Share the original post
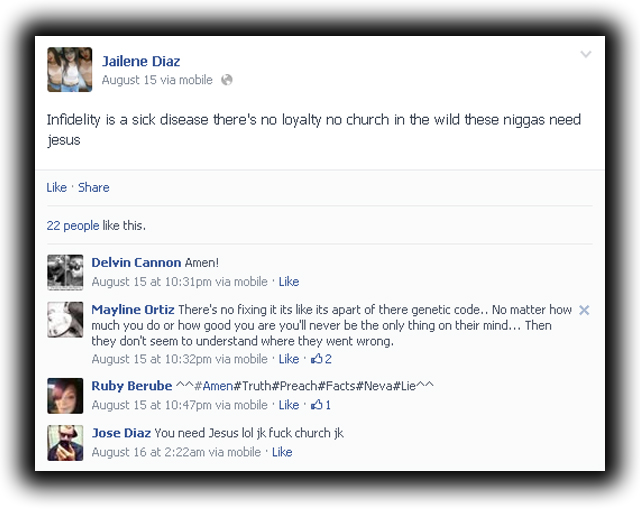Image resolution: width=640 pixels, height=509 pixels. coord(94,187)
